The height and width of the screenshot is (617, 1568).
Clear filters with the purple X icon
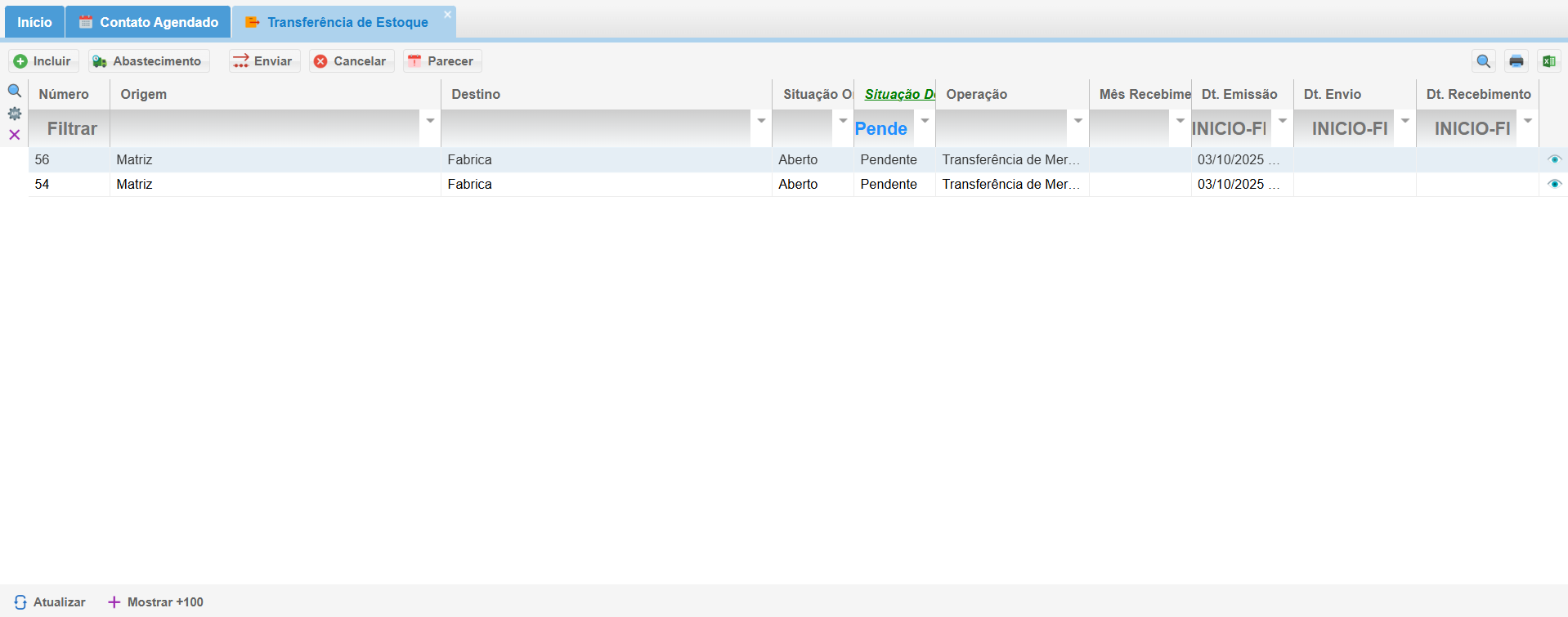click(x=15, y=135)
